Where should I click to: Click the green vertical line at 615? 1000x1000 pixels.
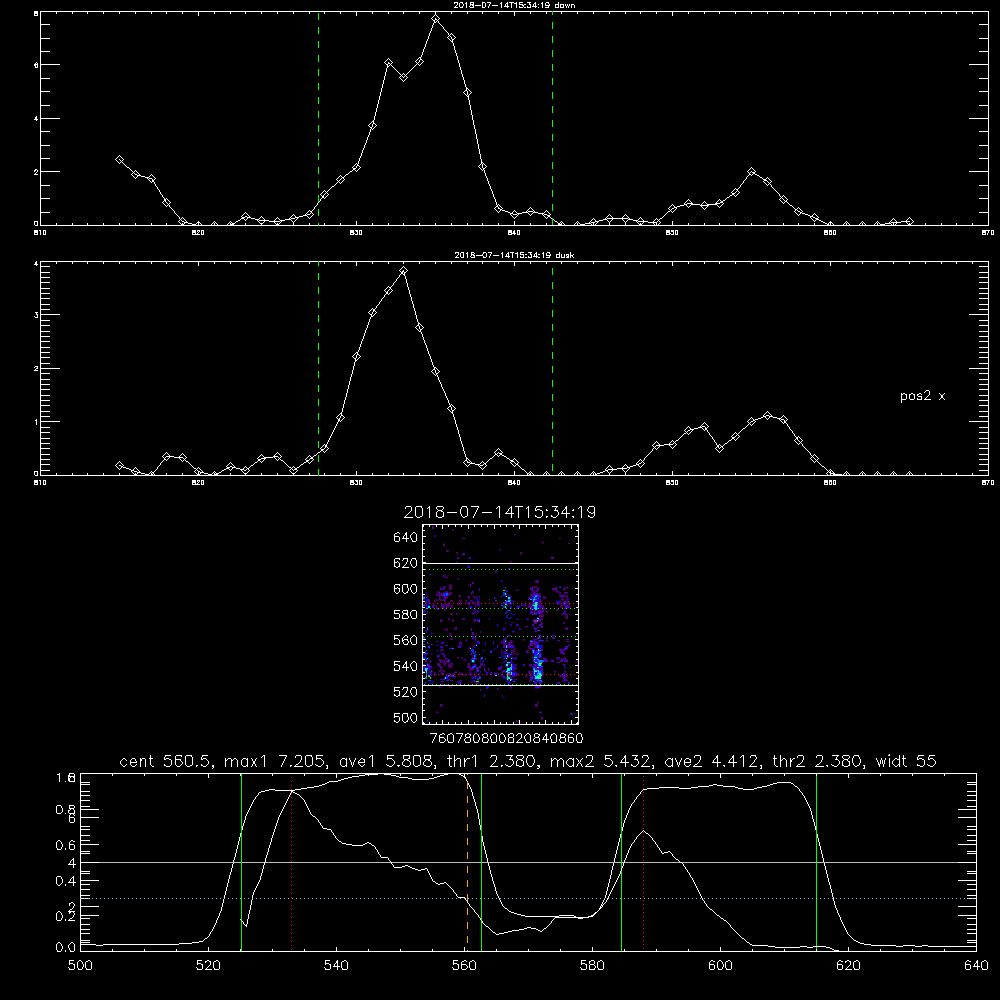coord(816,862)
